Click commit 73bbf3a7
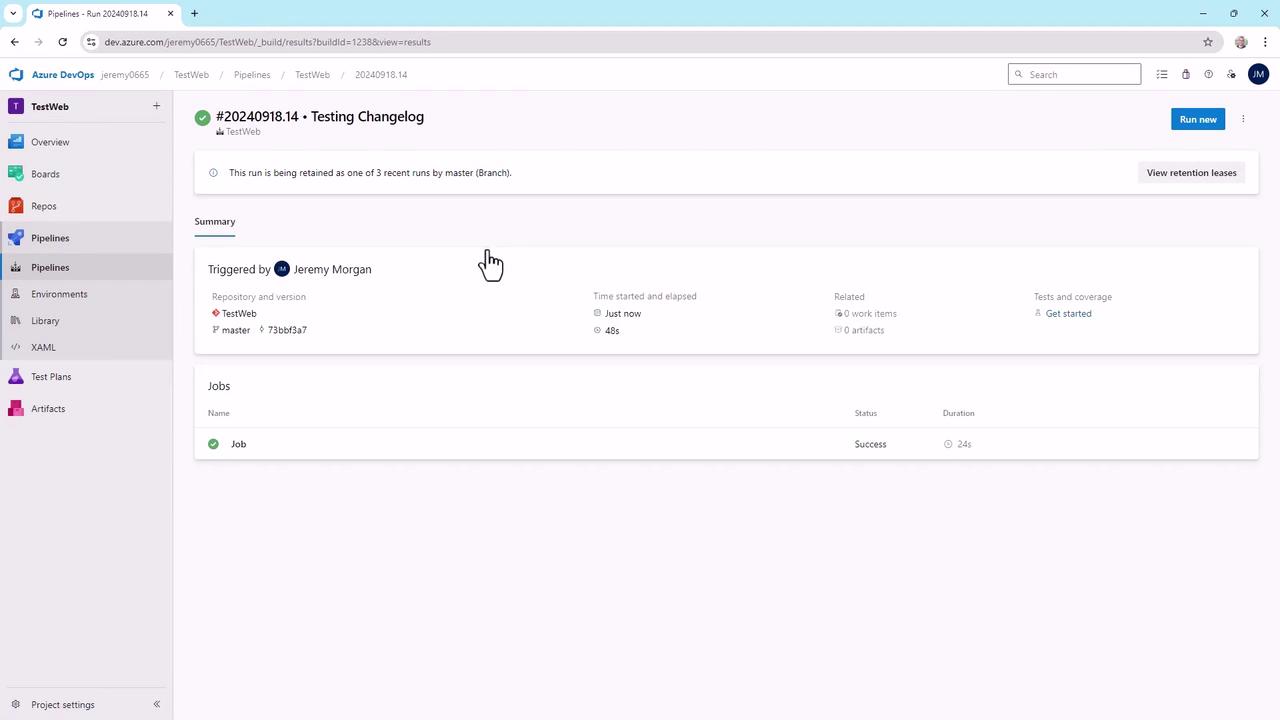Screen dimensions: 1280x720 click(x=287, y=330)
